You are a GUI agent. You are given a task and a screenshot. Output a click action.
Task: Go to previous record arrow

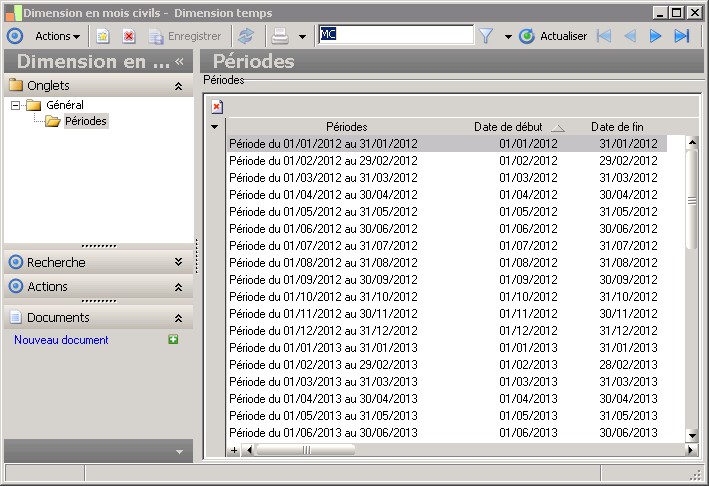coord(630,36)
